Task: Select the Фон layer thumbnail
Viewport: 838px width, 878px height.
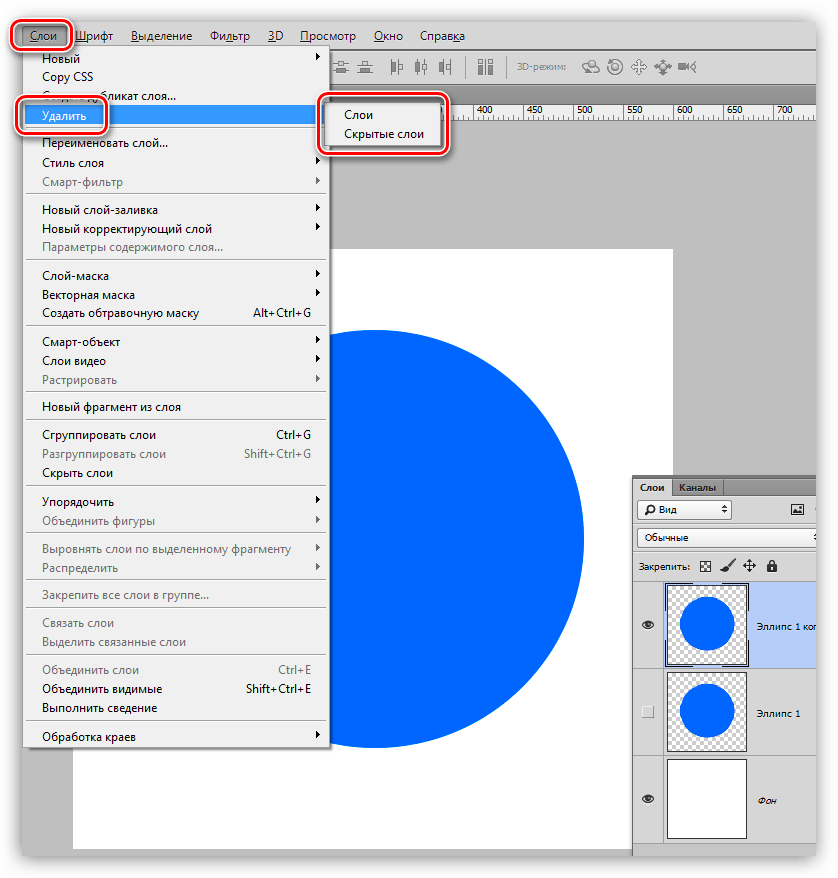Action: coord(707,799)
